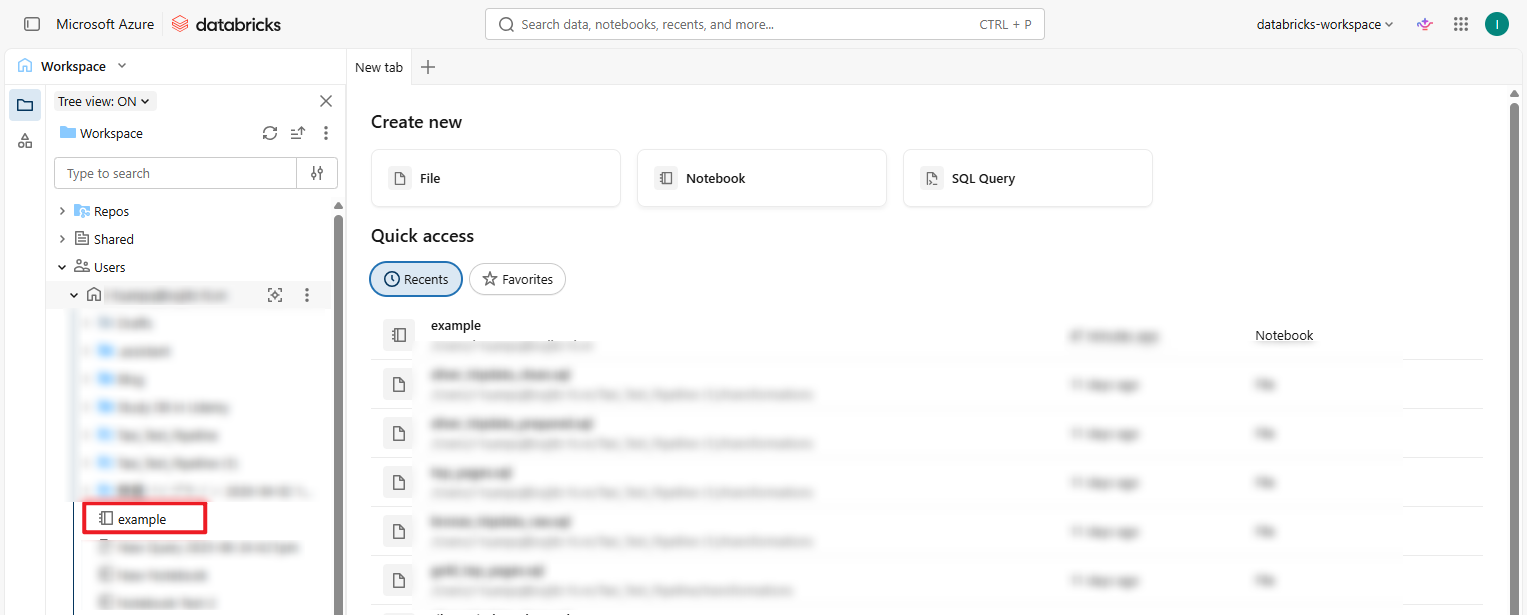Create a new Notebook
The image size is (1527, 615).
[x=761, y=178]
